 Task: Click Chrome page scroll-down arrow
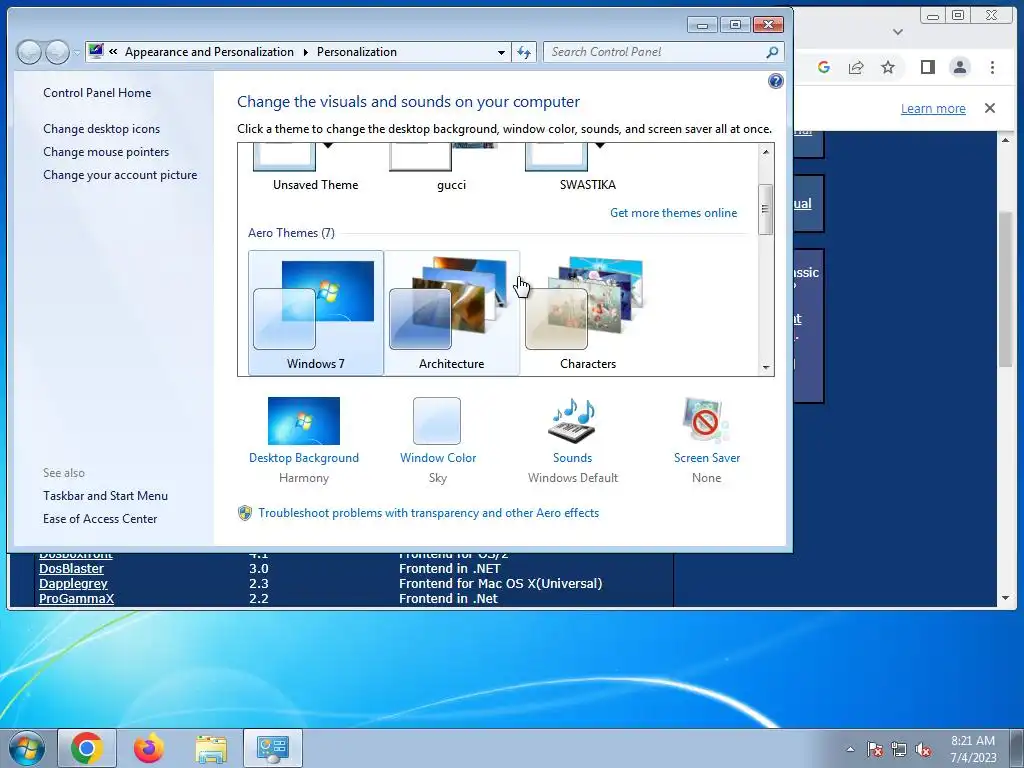(1006, 598)
